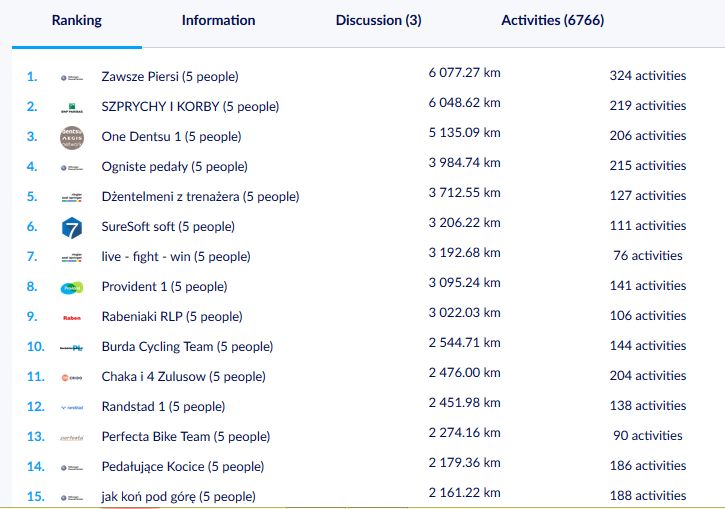The image size is (725, 509).
Task: Click the distance 6 048.62 km
Action: (x=464, y=103)
